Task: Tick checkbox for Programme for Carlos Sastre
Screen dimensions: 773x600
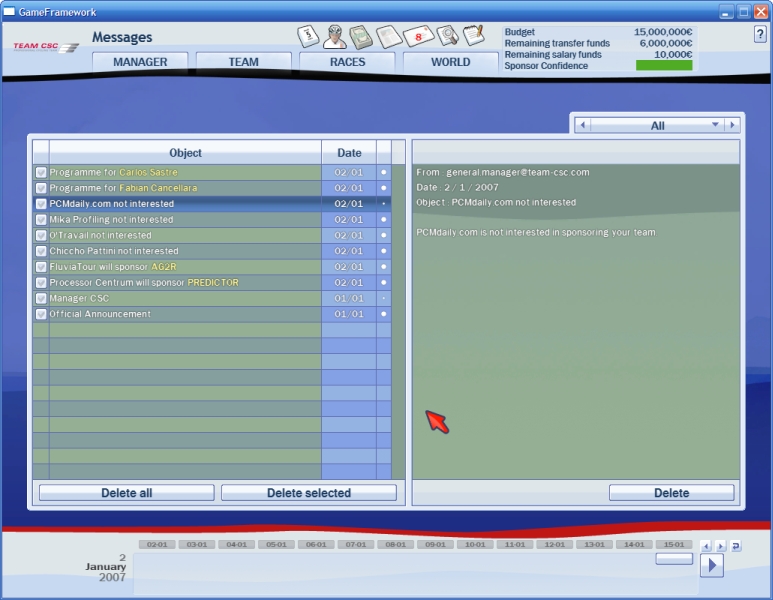Action: (x=41, y=172)
